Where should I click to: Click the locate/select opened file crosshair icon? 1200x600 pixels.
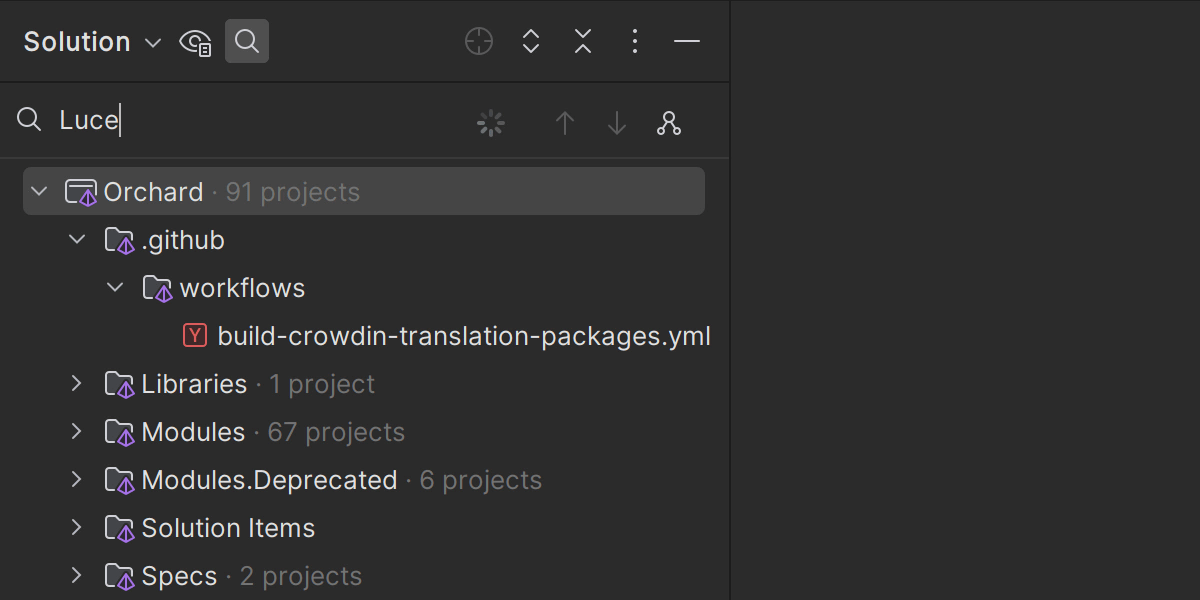click(x=479, y=41)
